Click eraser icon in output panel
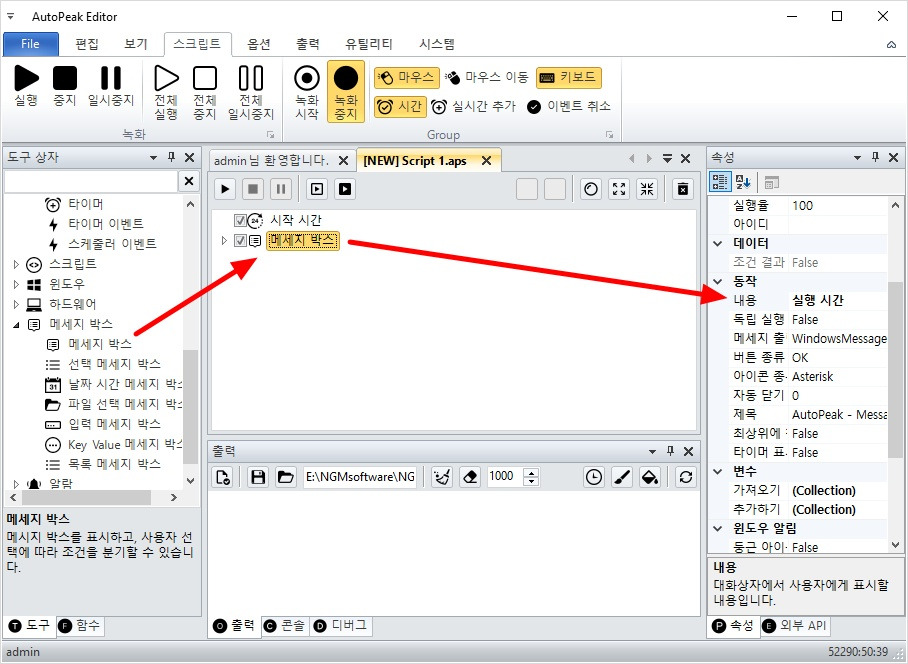 (470, 477)
